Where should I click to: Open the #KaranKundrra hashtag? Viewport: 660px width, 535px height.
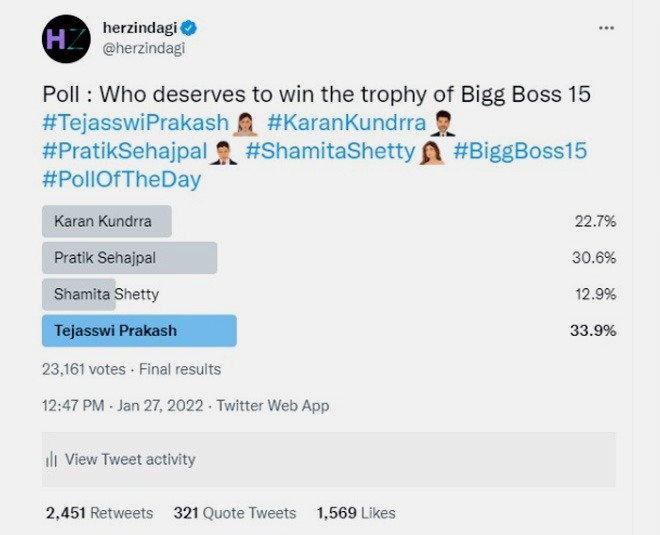point(346,123)
